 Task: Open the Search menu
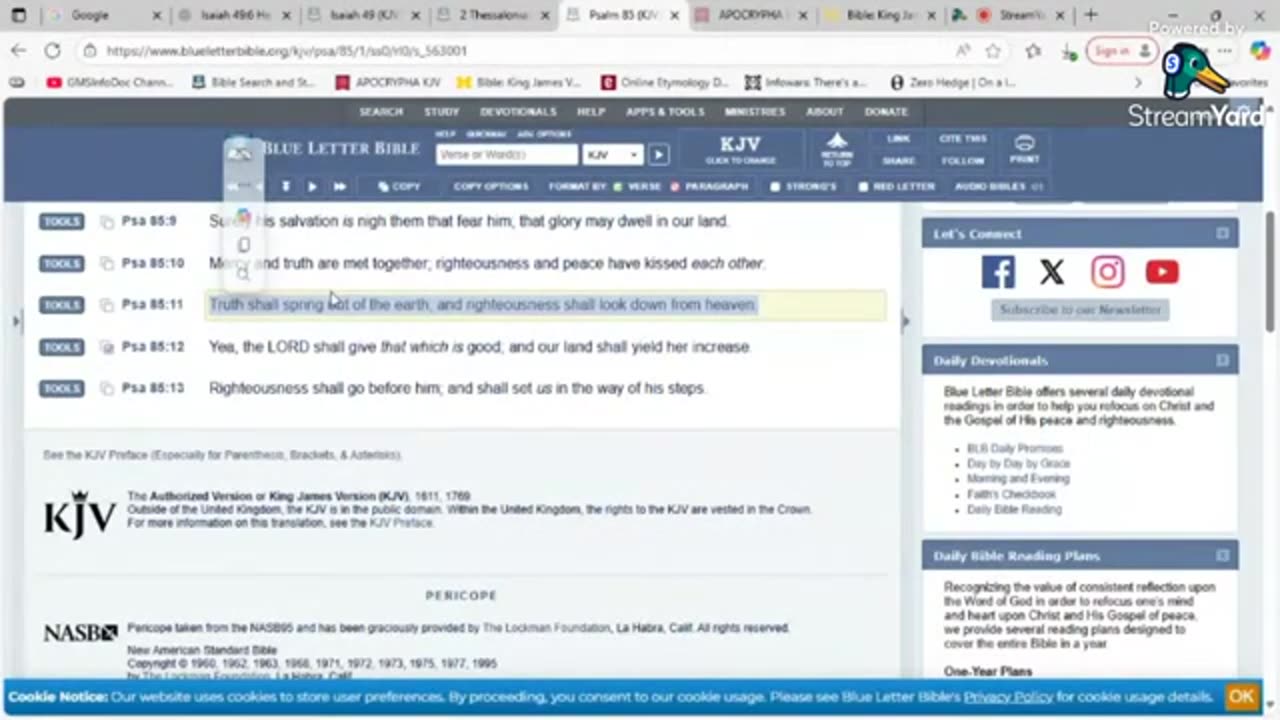click(x=381, y=112)
